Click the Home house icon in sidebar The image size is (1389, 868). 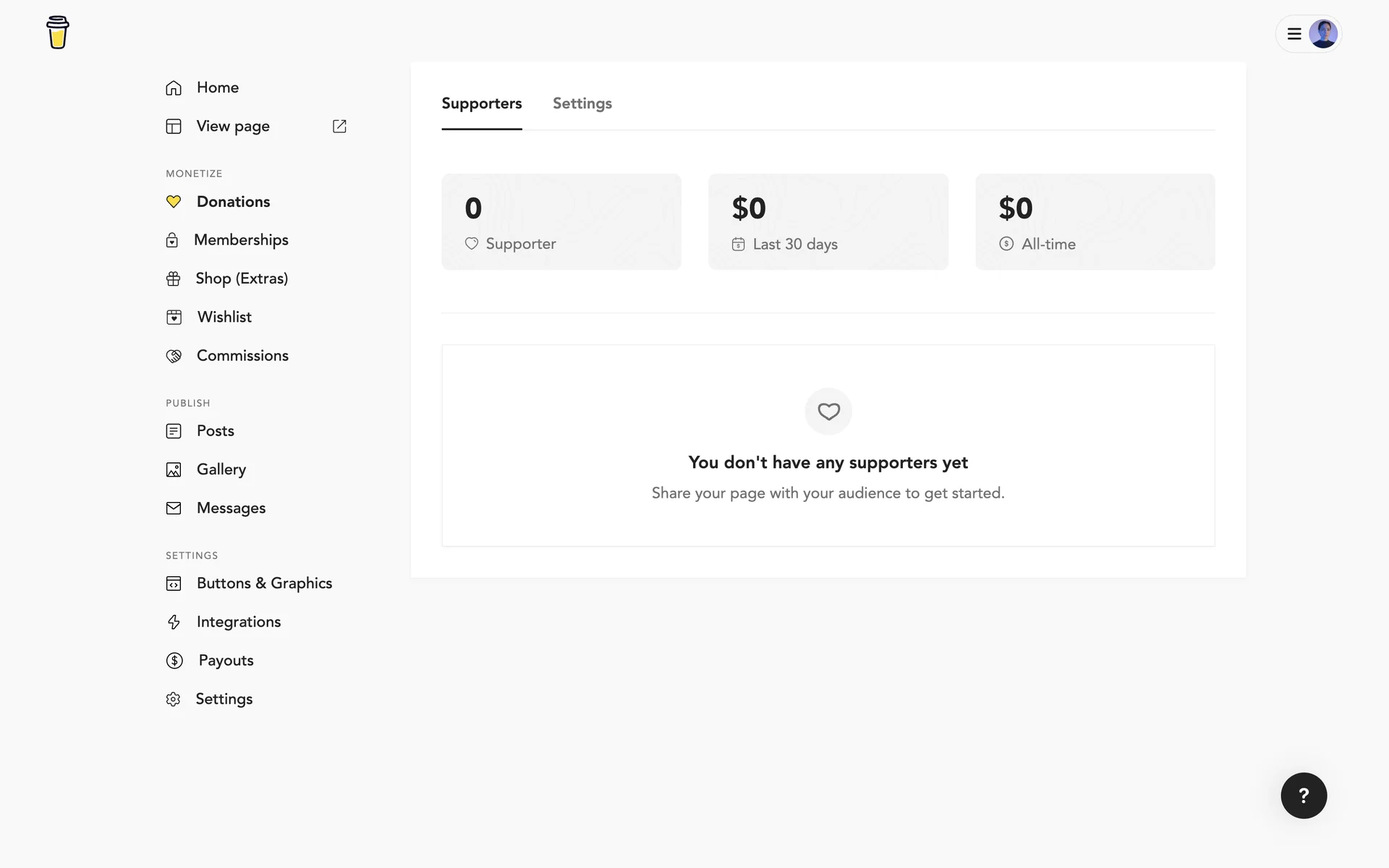(174, 88)
